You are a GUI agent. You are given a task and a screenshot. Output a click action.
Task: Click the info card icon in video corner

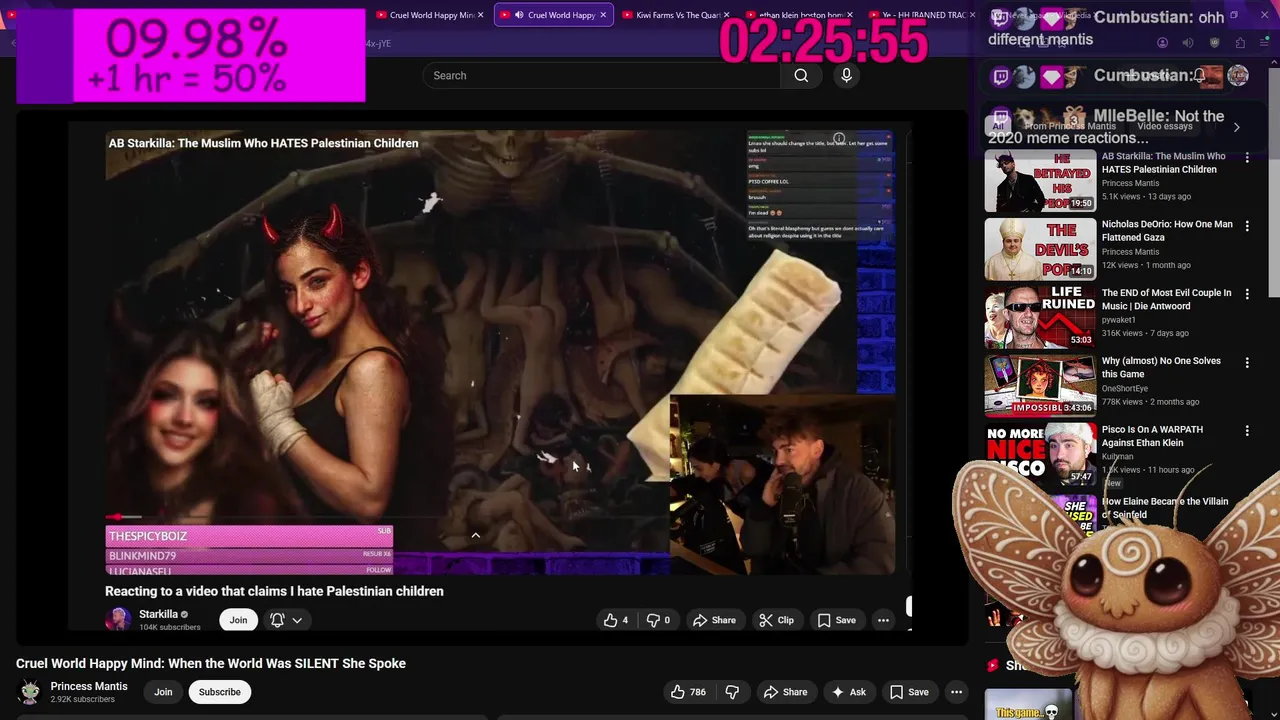point(839,138)
